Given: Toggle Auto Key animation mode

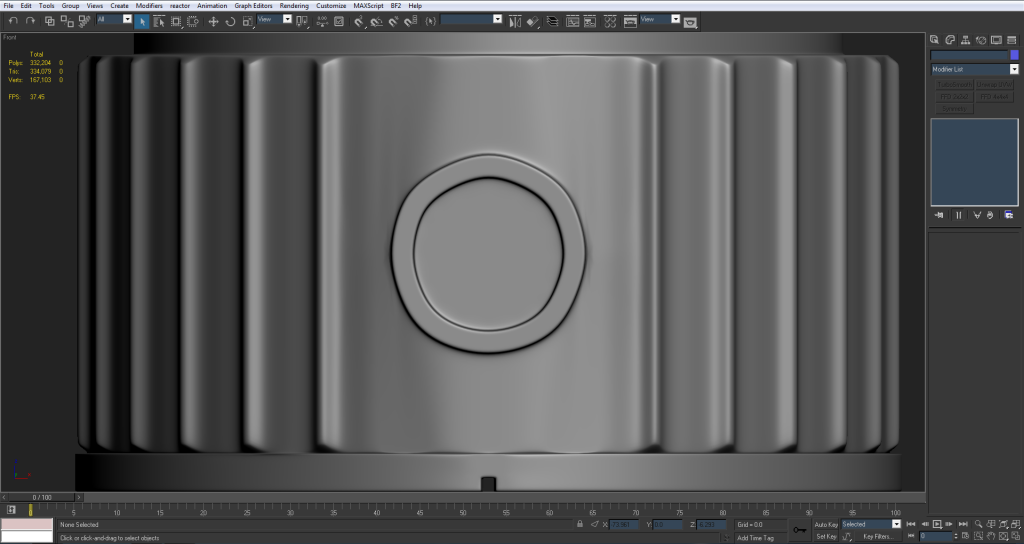Looking at the screenshot, I should point(825,524).
